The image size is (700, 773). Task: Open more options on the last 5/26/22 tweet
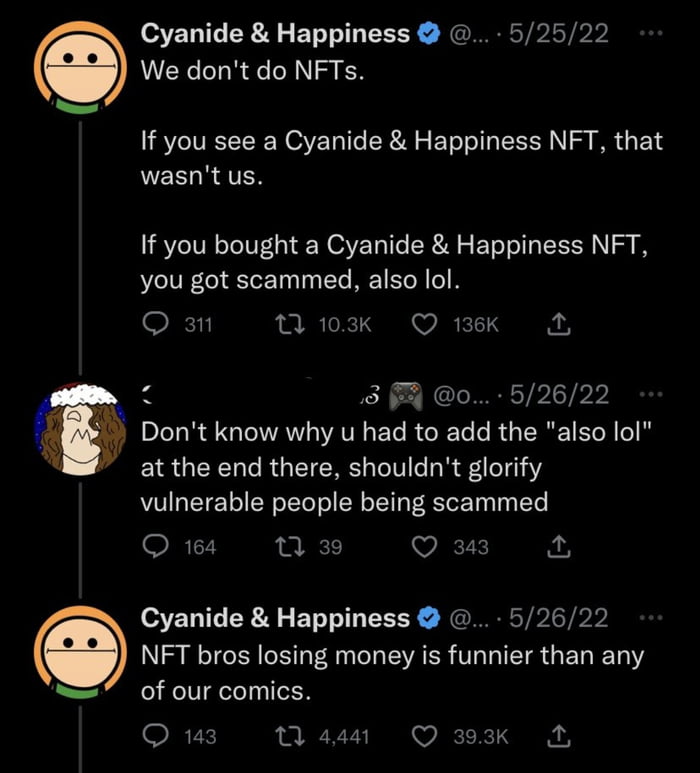click(x=651, y=617)
